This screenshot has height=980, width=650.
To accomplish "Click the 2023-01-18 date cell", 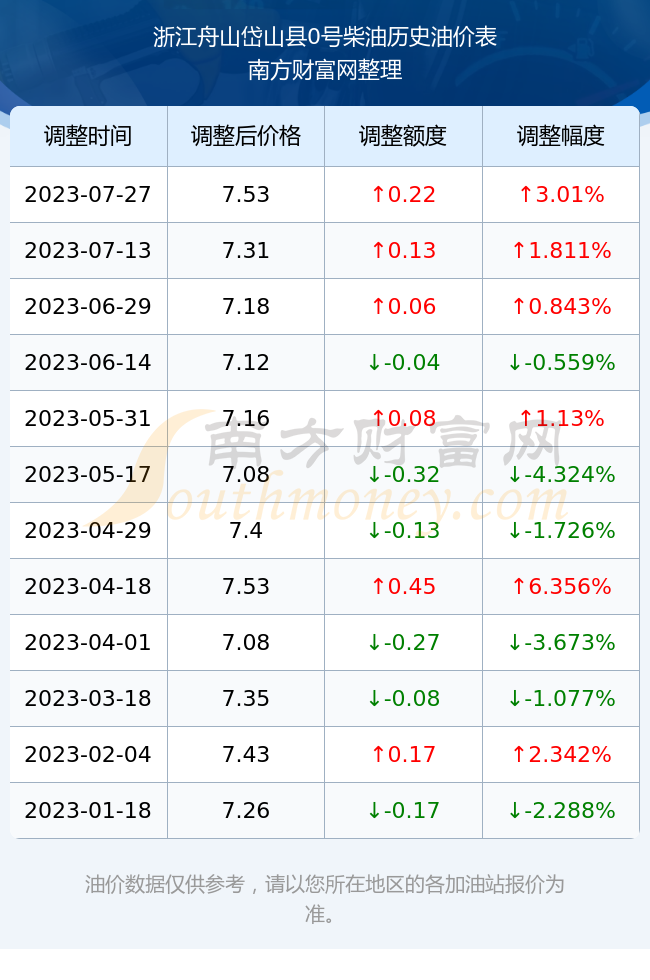I will click(88, 810).
